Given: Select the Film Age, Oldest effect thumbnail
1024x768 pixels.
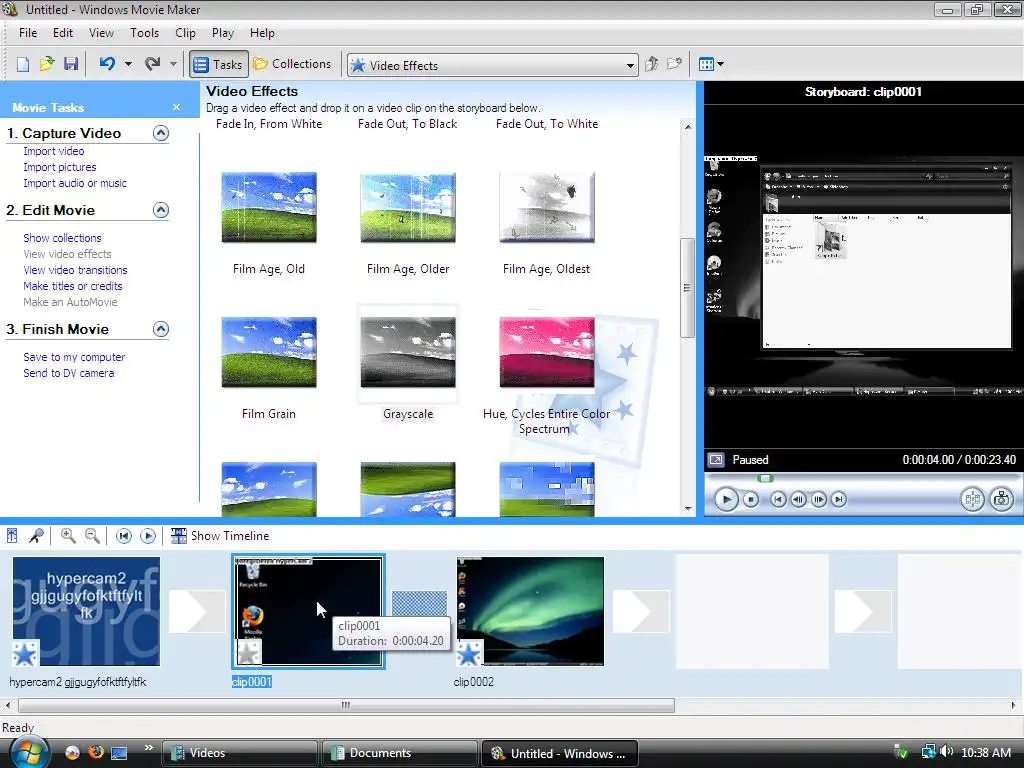Looking at the screenshot, I should [x=547, y=207].
